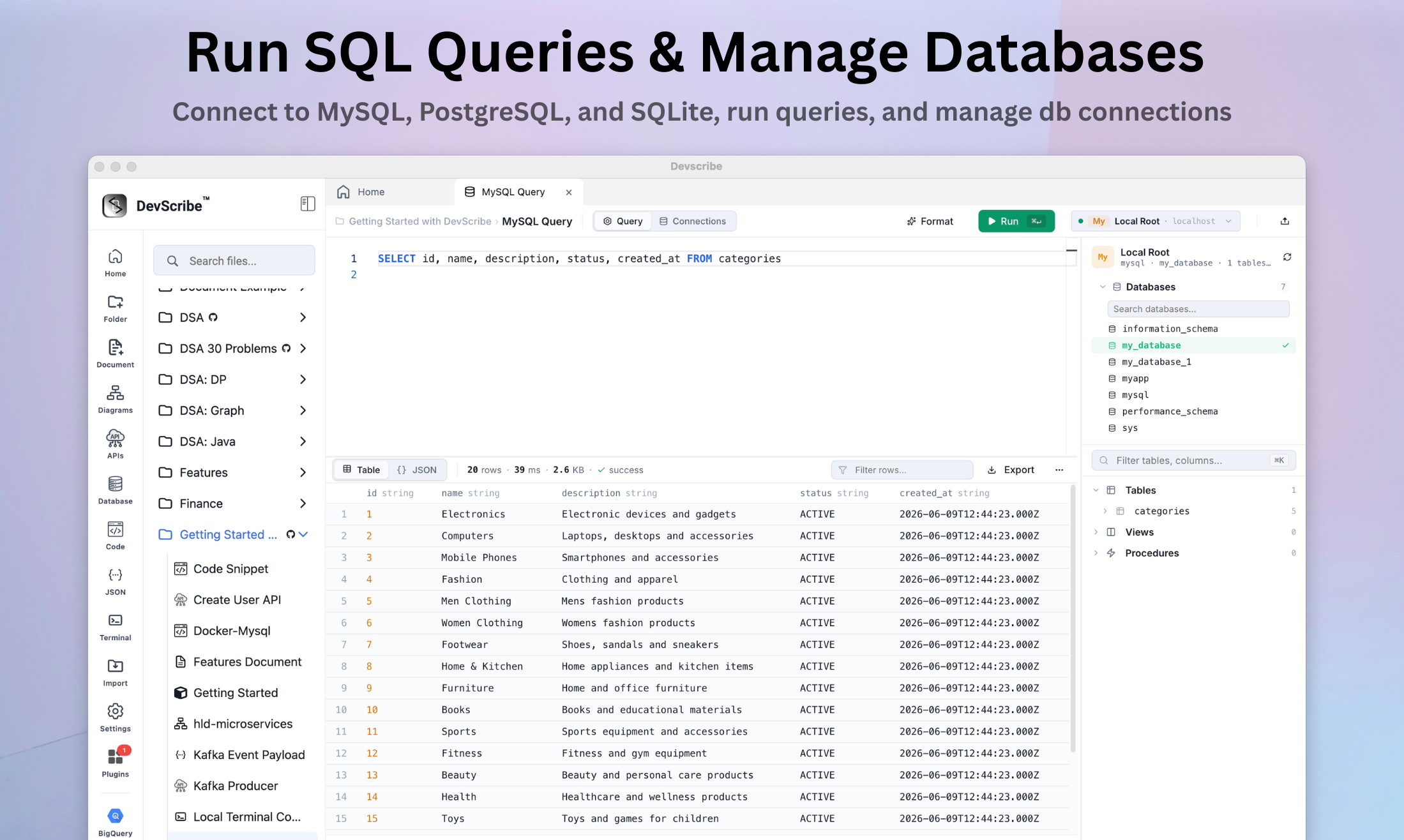Open the APIs sidebar icon
This screenshot has width=1404, height=840.
click(115, 445)
